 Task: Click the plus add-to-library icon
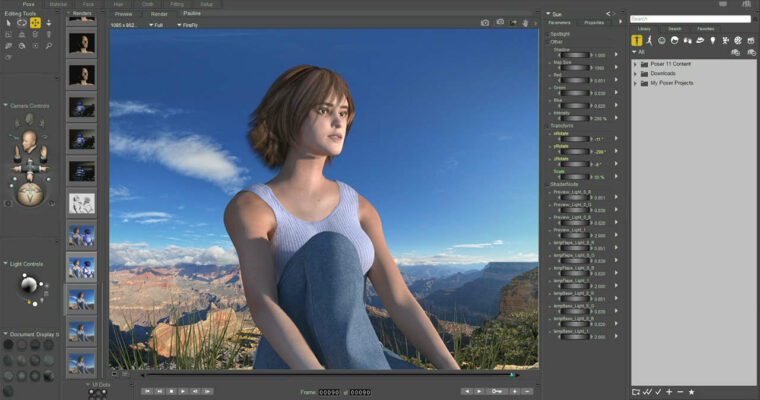tap(669, 392)
